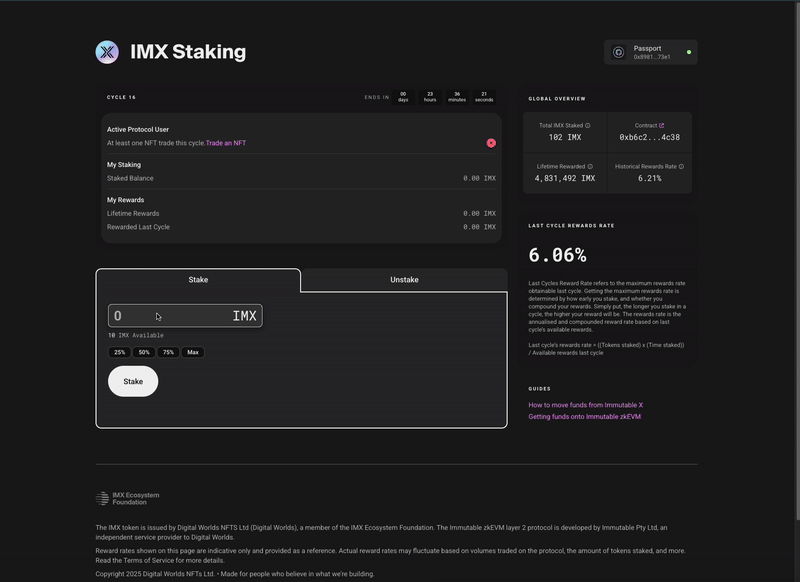800x582 pixels.
Task: Click the white Stake submit button
Action: tap(133, 382)
